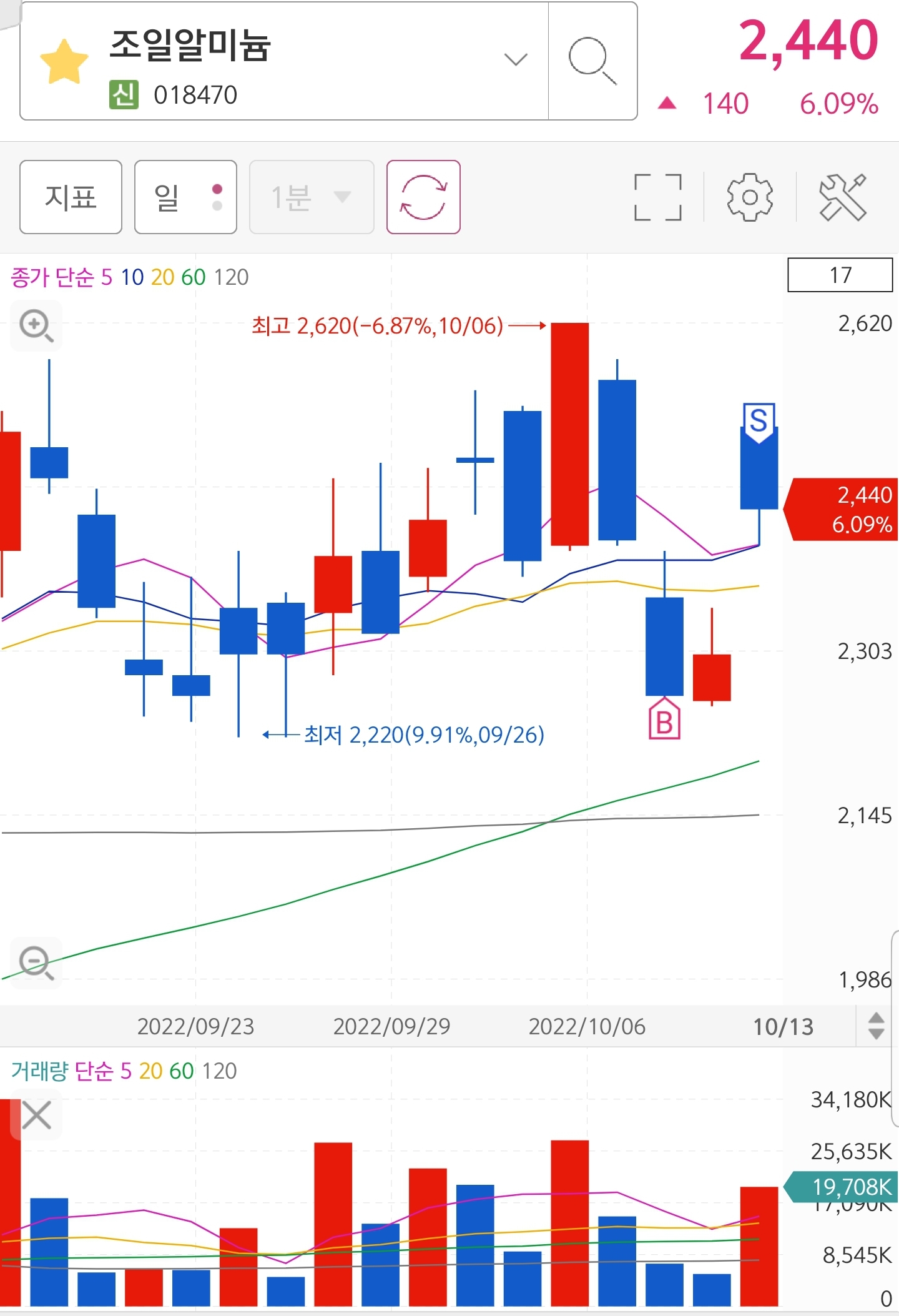Select the 5-day moving average label
The image size is (899, 1316).
point(107,277)
